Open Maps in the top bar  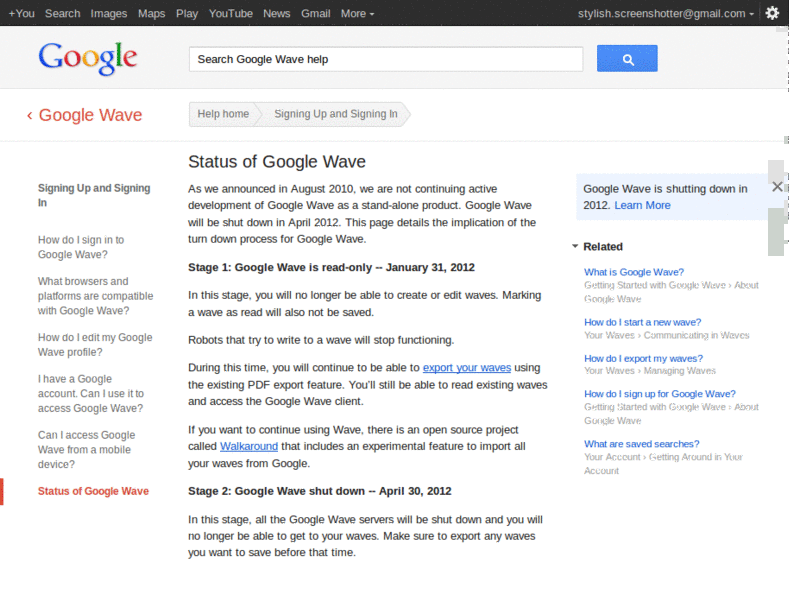pos(152,14)
